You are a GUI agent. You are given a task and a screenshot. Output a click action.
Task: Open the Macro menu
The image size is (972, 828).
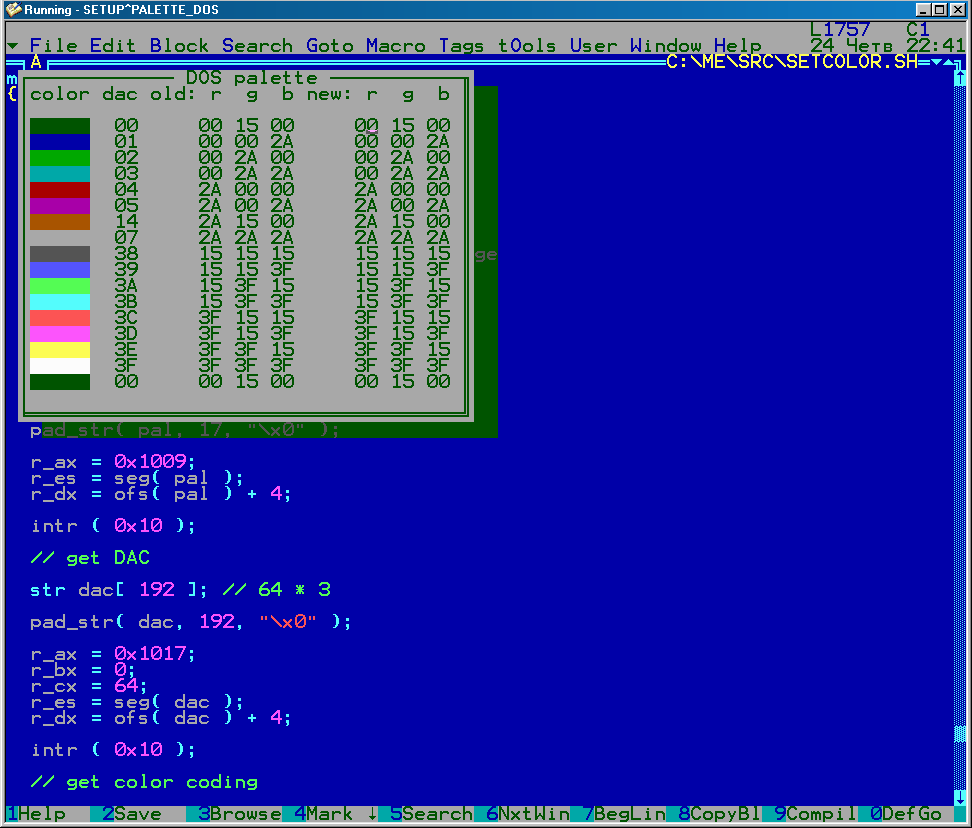[x=396, y=46]
